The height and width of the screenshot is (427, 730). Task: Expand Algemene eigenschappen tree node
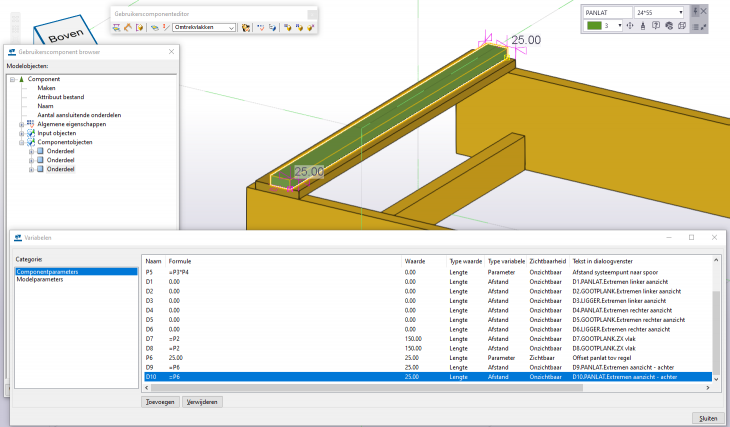coord(21,124)
